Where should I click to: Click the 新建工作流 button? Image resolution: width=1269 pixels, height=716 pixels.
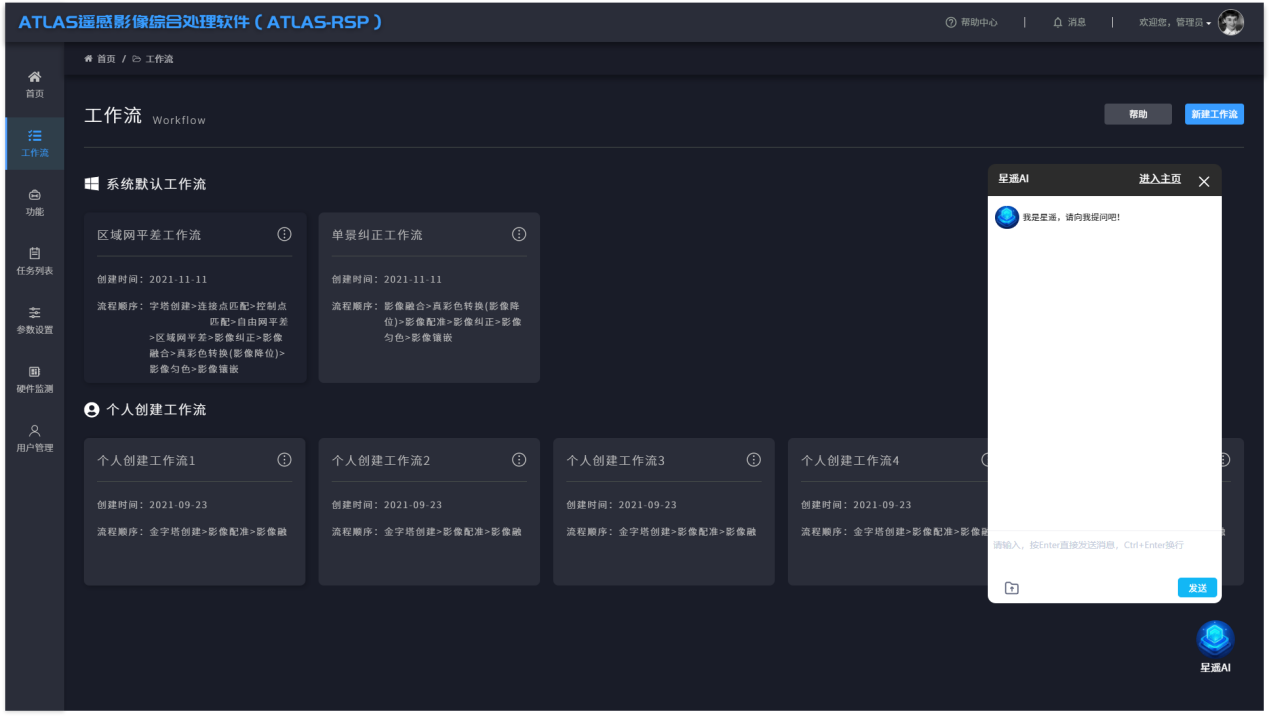(x=1213, y=114)
